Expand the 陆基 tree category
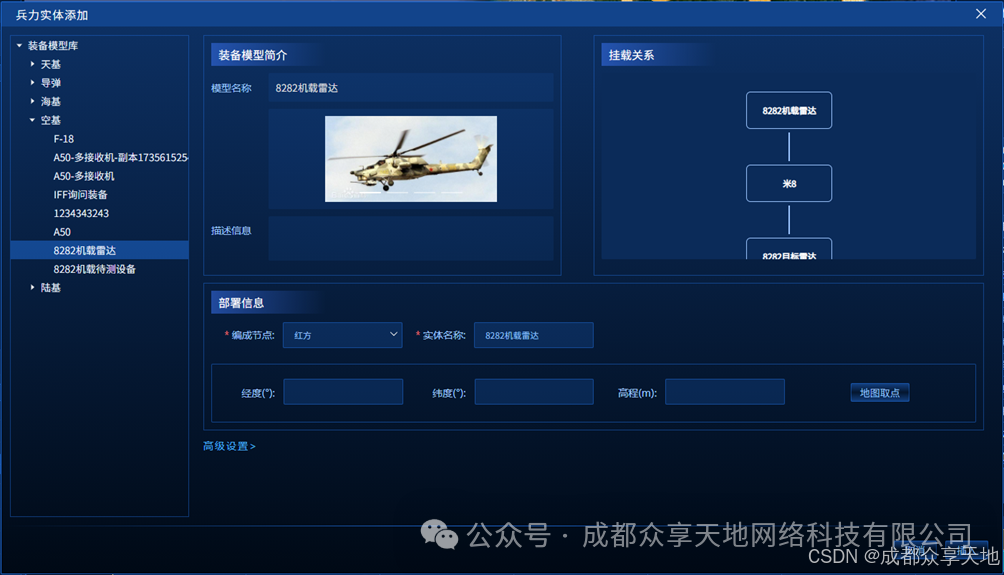The image size is (1004, 575). pos(32,288)
